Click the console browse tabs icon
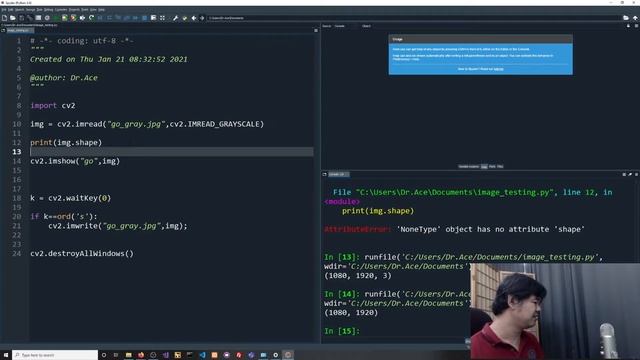This screenshot has width=640, height=360. (324, 174)
